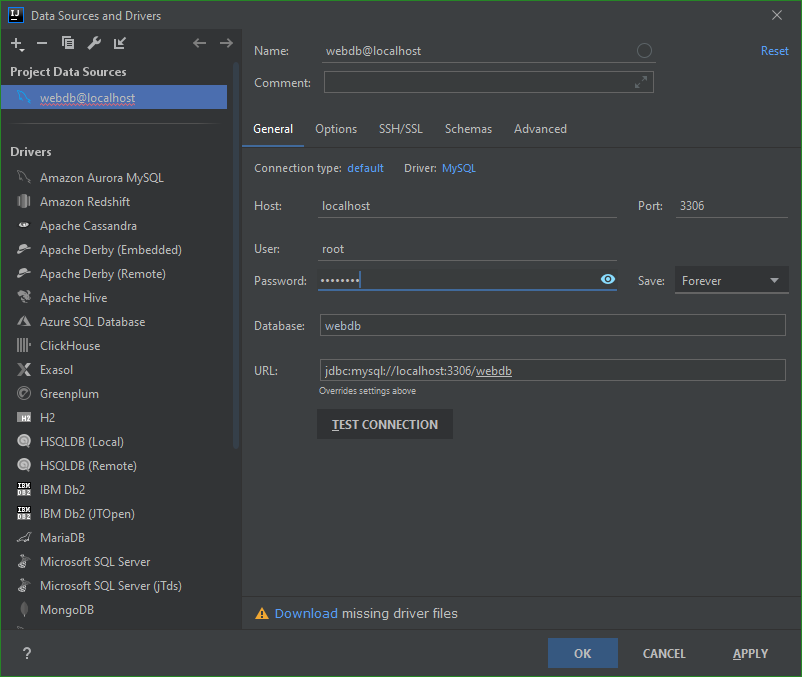Screen dimensions: 802x677
Task: Navigate forward with the right arrow
Action: pyautogui.click(x=225, y=43)
